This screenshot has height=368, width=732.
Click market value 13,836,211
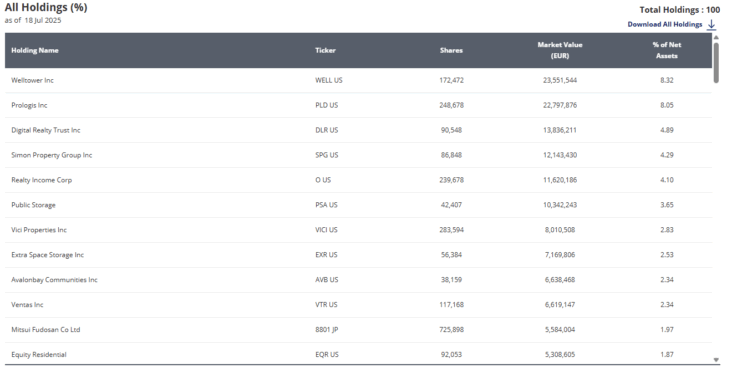pyautogui.click(x=560, y=130)
